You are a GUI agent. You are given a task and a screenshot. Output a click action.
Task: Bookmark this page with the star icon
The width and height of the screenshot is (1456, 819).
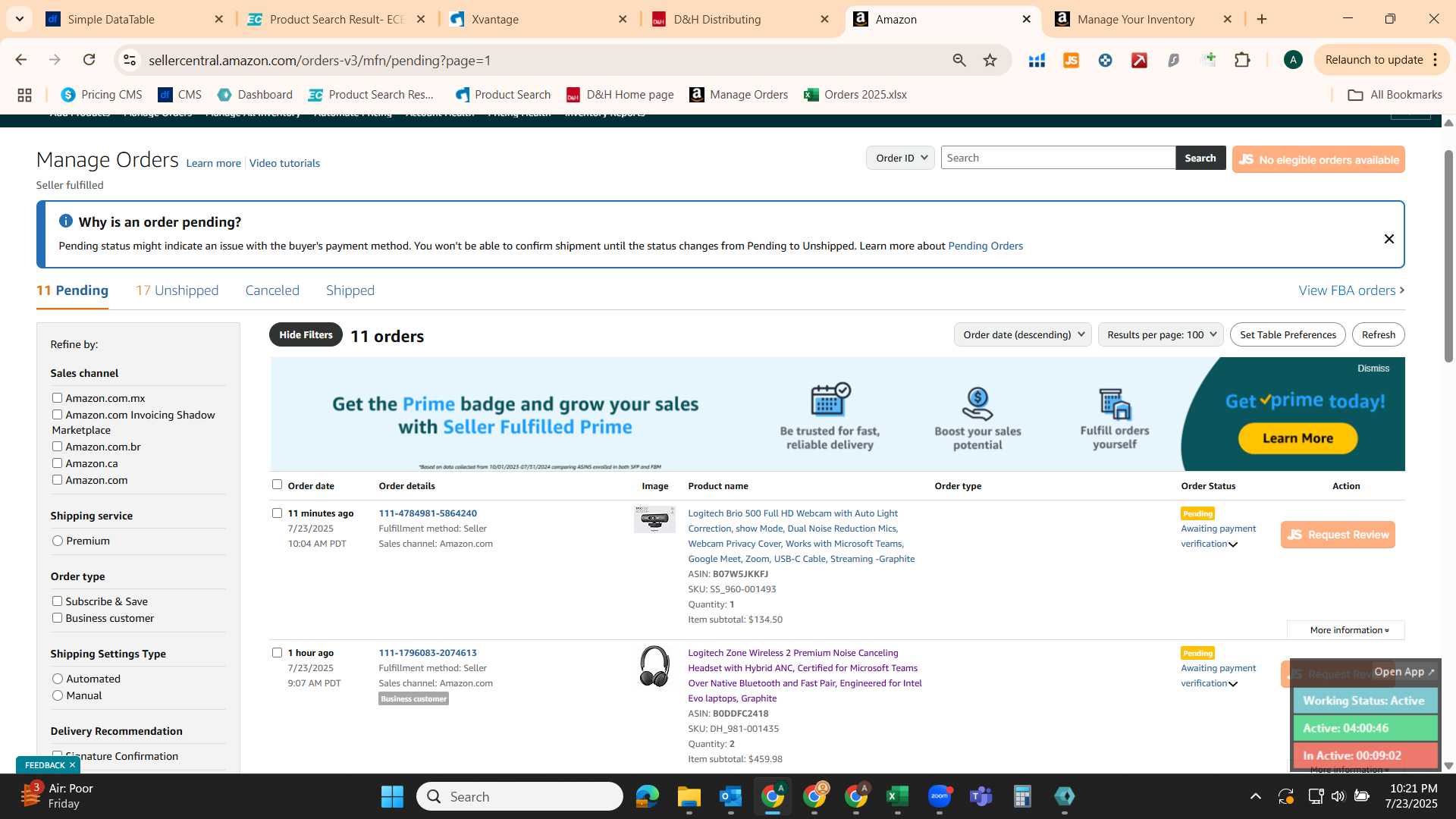coord(990,60)
